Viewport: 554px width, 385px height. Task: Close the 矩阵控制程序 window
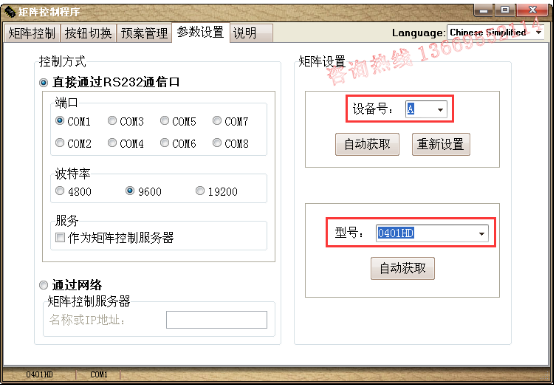532,10
